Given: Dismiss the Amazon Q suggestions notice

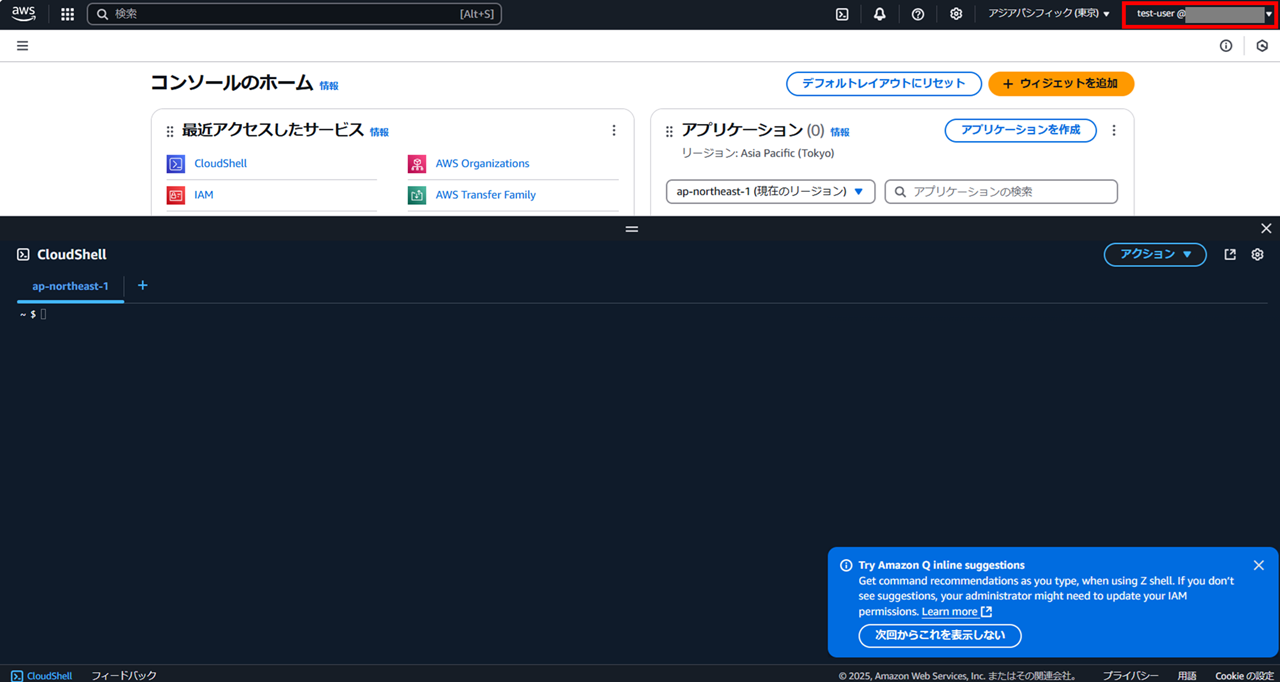Looking at the screenshot, I should click(1259, 565).
